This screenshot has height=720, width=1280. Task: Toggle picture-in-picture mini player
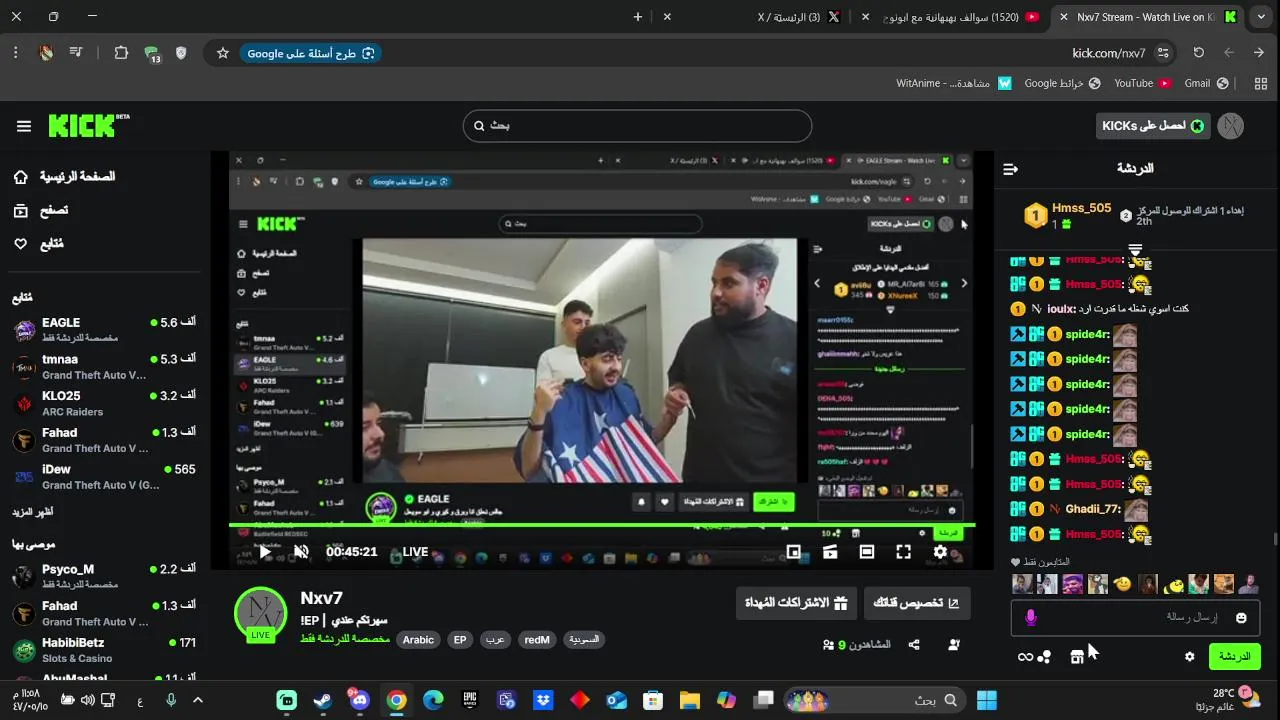(x=793, y=552)
